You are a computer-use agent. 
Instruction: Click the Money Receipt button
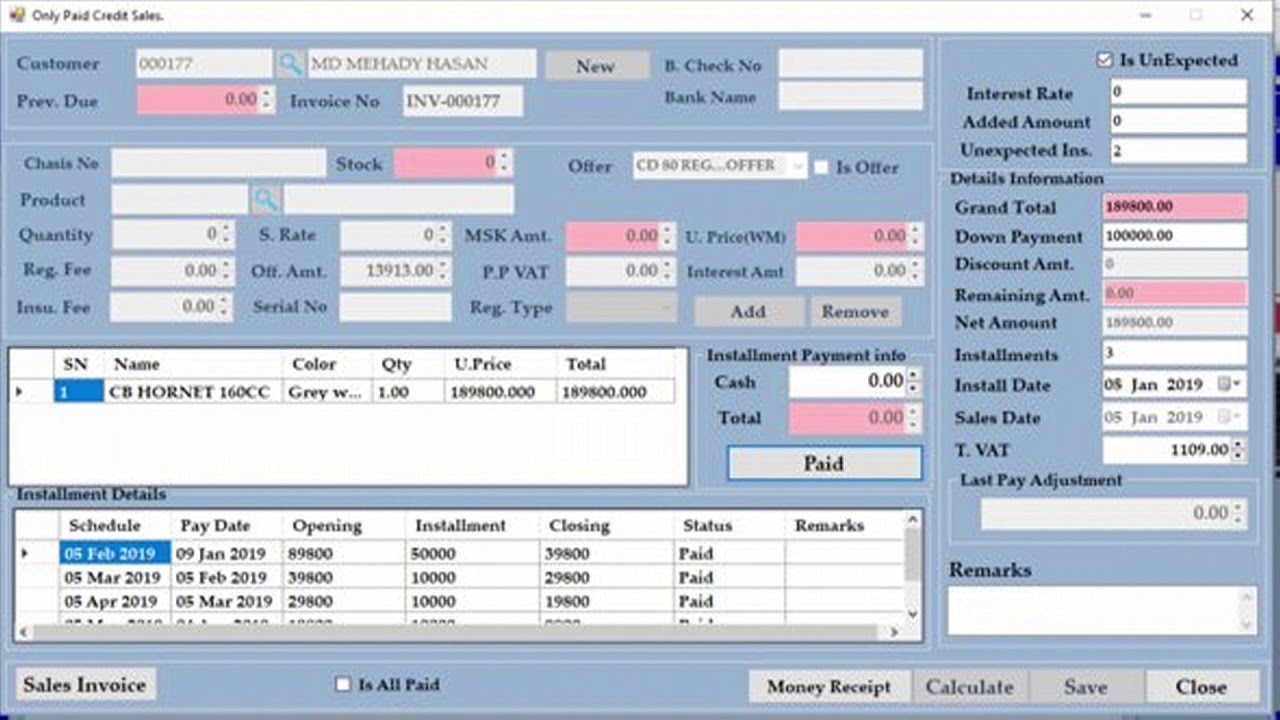tap(829, 687)
